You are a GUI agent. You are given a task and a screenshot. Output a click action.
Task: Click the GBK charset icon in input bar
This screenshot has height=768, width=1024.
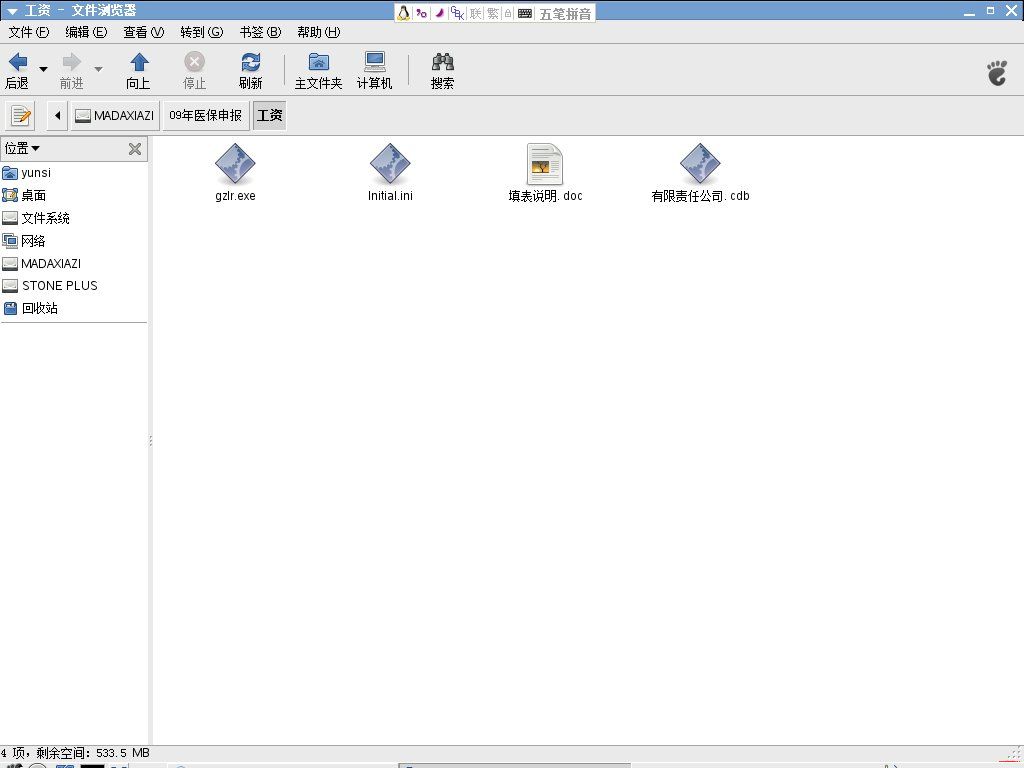(x=458, y=13)
